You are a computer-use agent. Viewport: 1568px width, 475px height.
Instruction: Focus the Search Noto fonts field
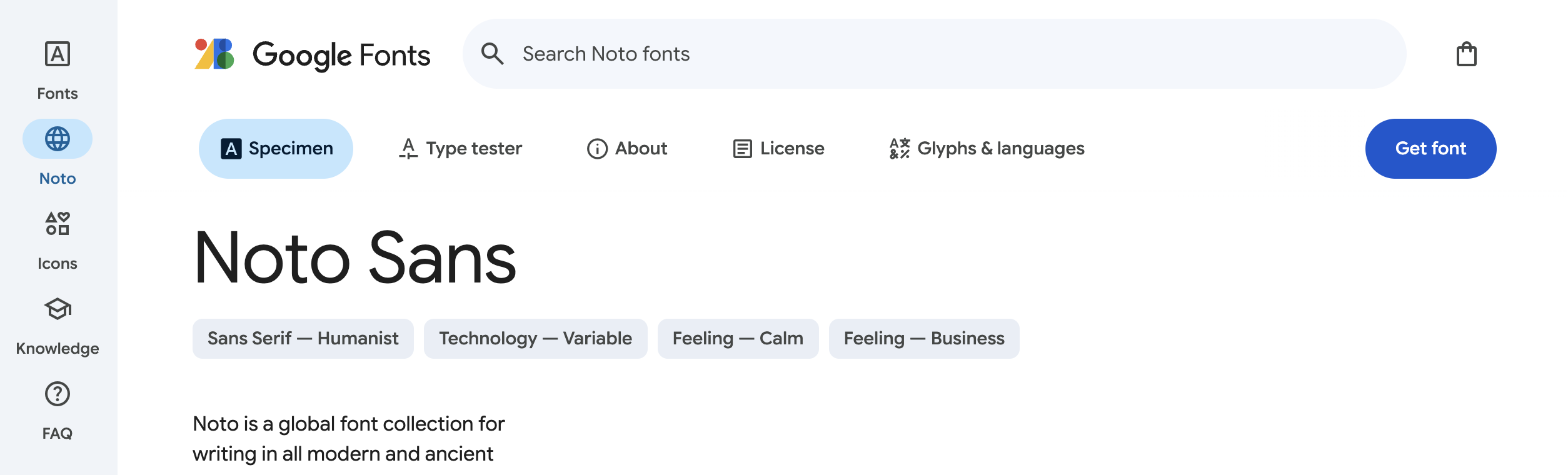click(x=935, y=54)
